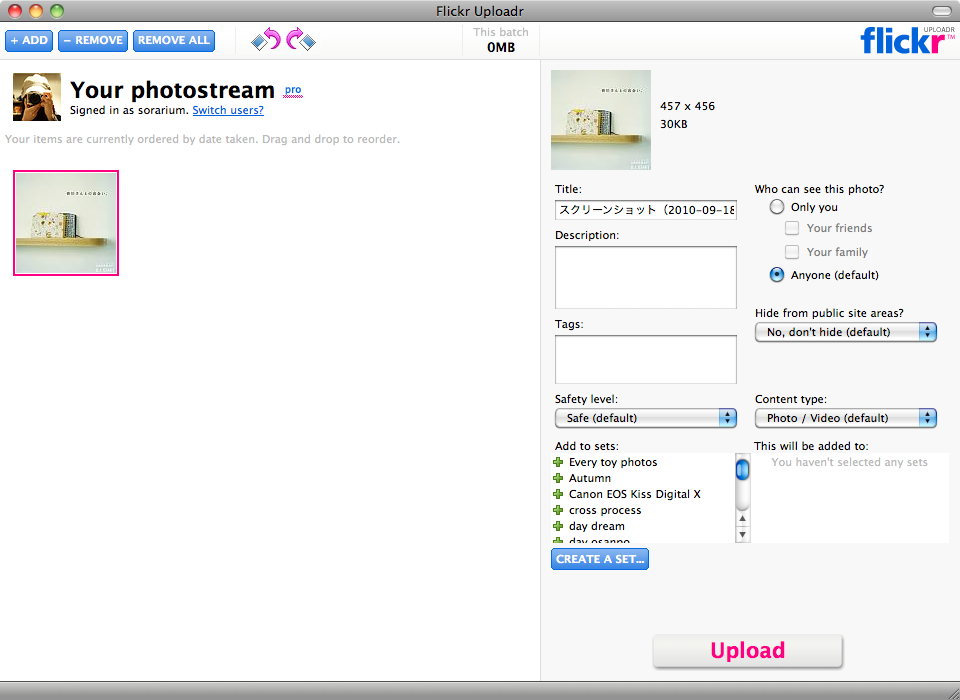Click the toolbar toggle pill in title bar

pos(942,11)
